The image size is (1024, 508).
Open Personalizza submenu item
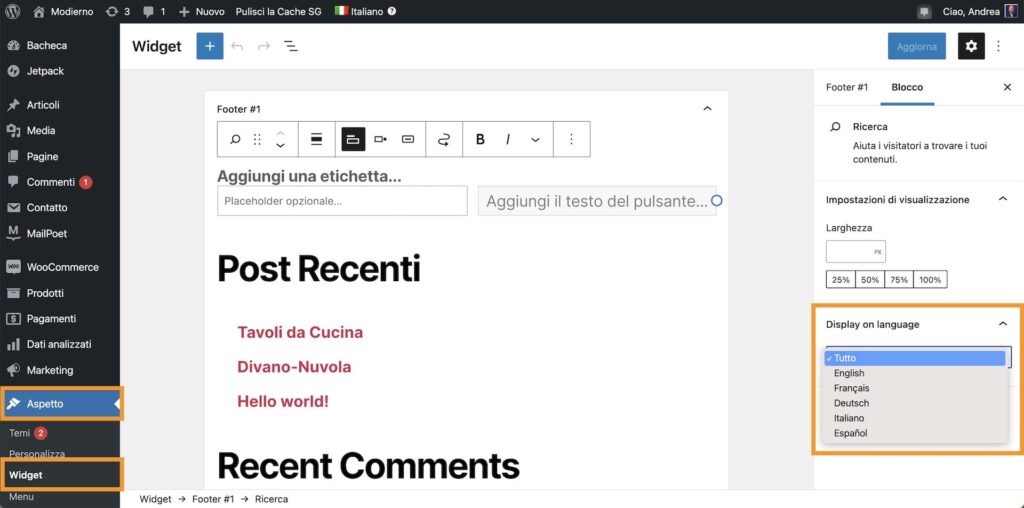coord(37,454)
